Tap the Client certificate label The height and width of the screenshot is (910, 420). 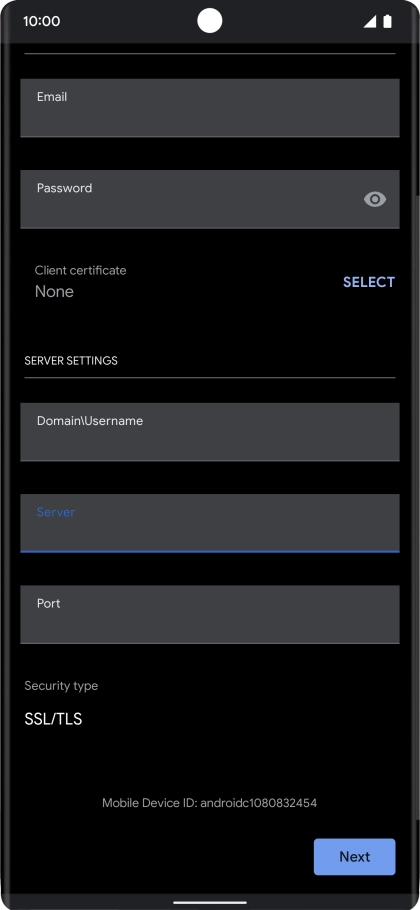click(81, 270)
